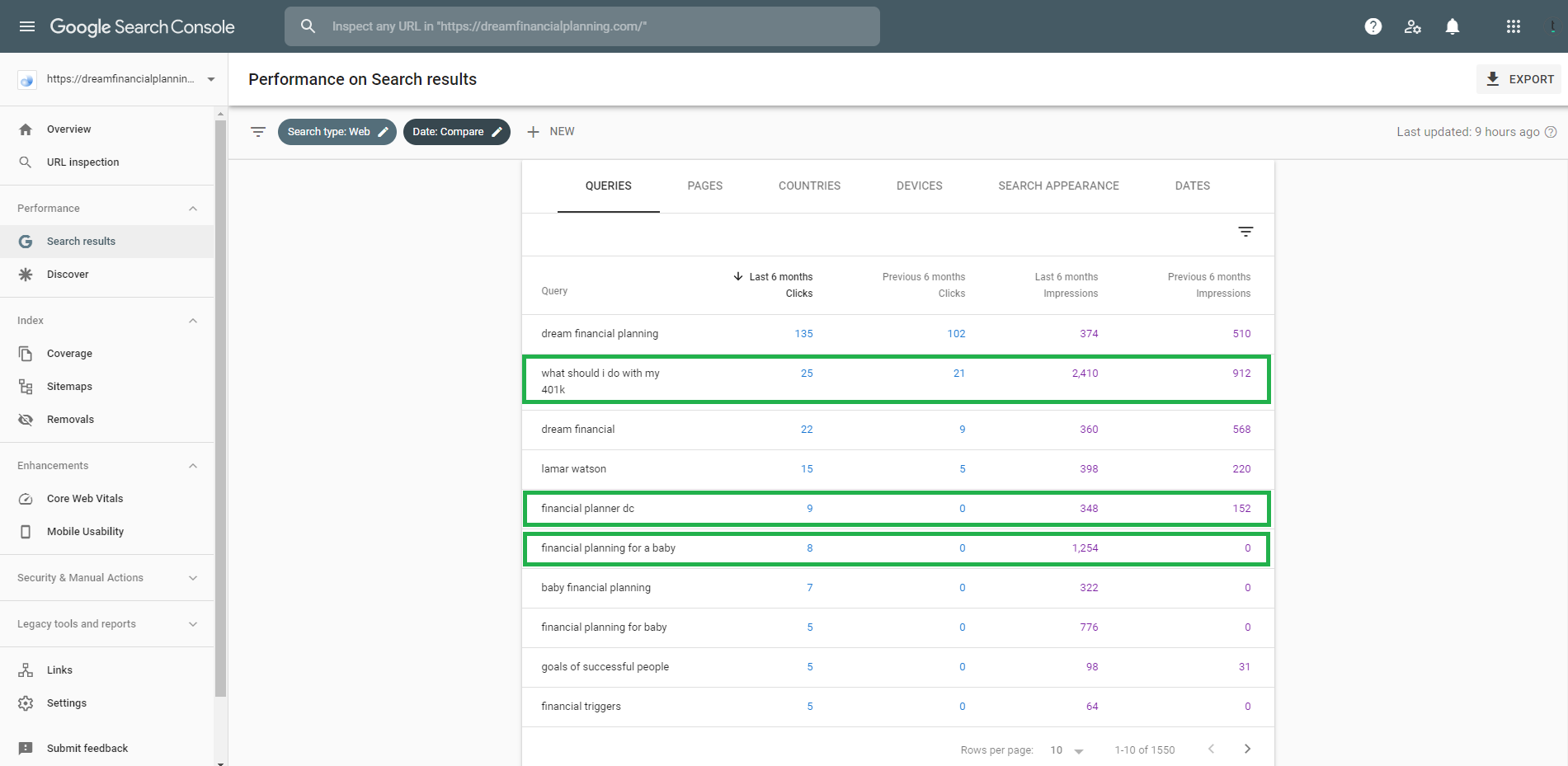This screenshot has width=1568, height=766.
Task: Click the URL inspection search field
Action: (x=582, y=26)
